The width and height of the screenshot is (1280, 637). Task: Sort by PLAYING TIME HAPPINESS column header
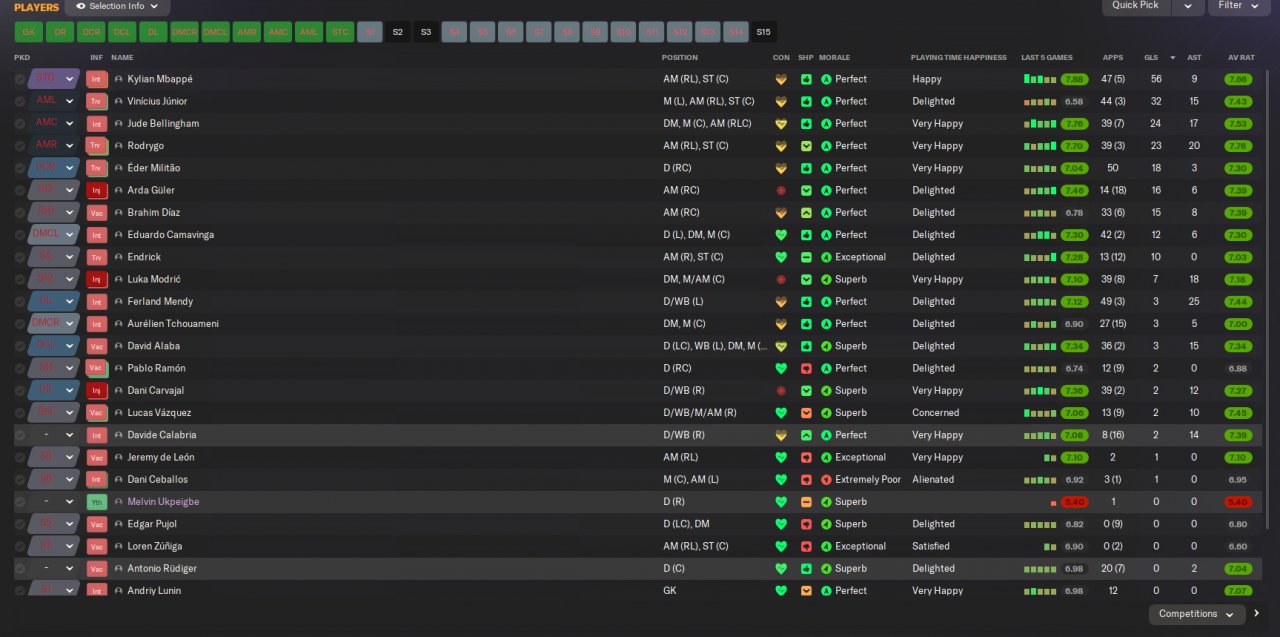coord(958,58)
